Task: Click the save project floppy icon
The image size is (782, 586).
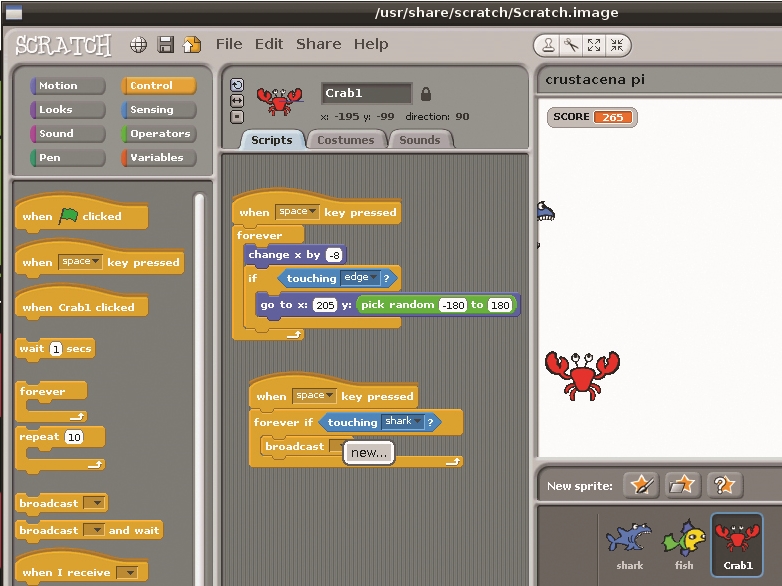Action: point(166,44)
